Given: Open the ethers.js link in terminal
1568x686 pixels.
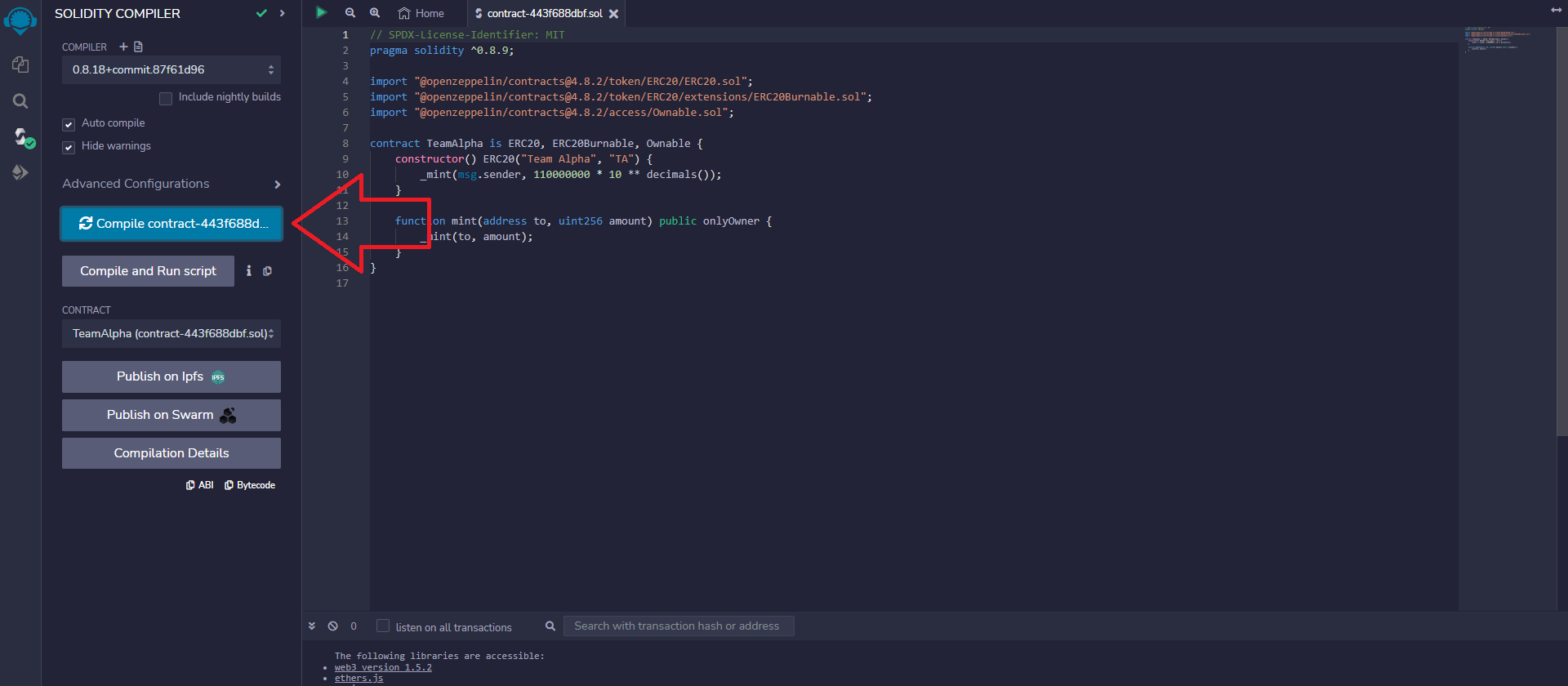Looking at the screenshot, I should pyautogui.click(x=359, y=678).
